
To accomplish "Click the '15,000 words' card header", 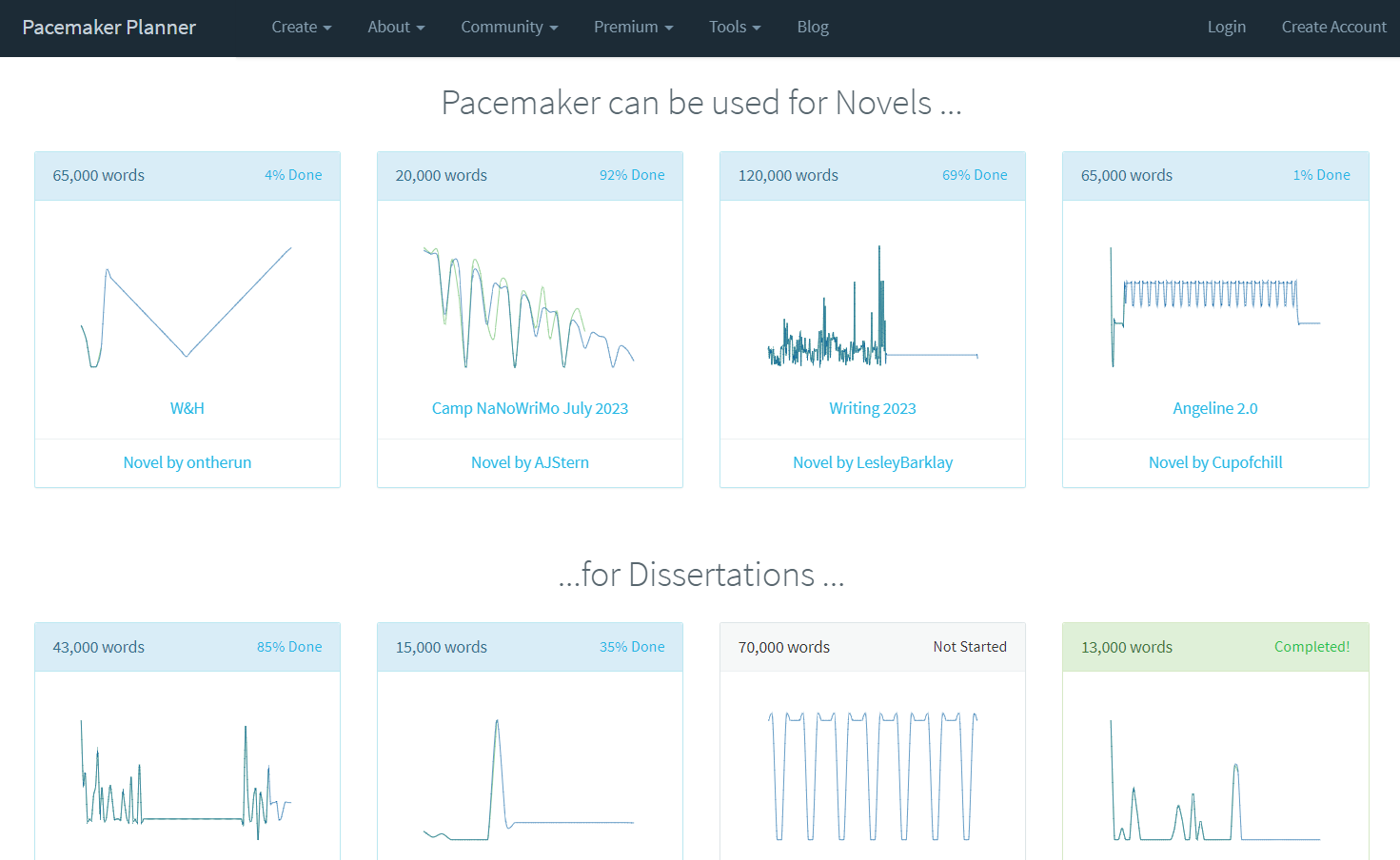I will tap(530, 648).
